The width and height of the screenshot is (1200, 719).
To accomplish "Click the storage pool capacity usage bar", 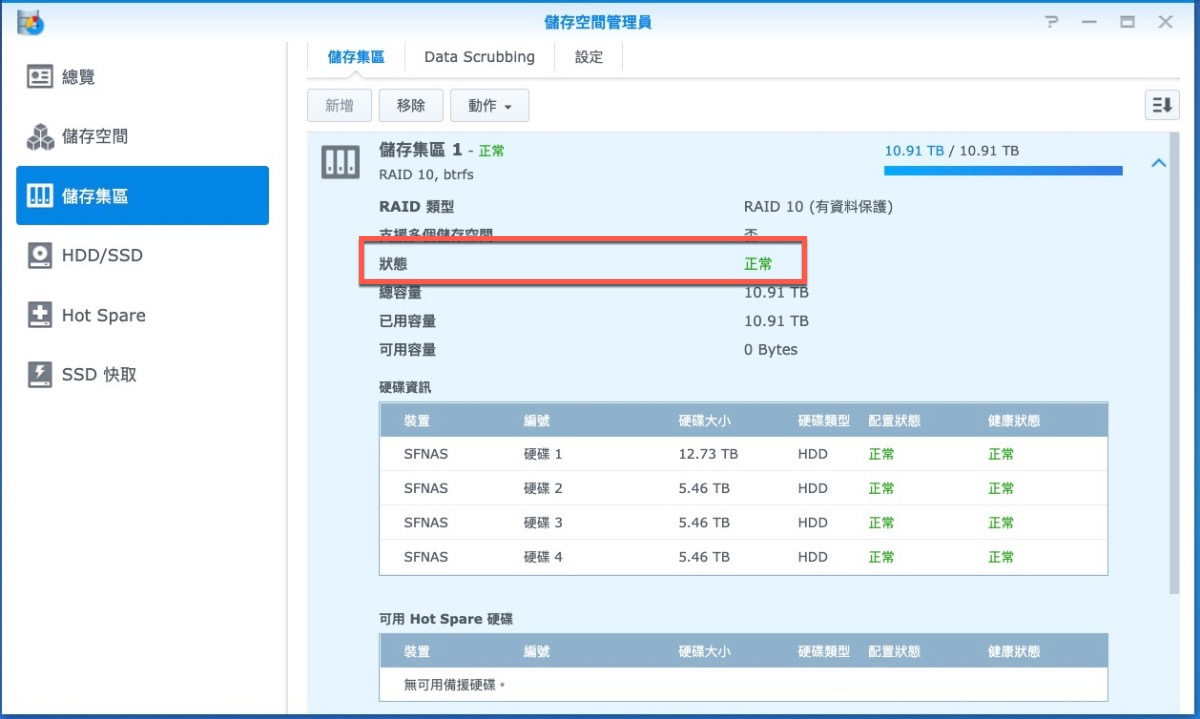I will tap(1002, 171).
